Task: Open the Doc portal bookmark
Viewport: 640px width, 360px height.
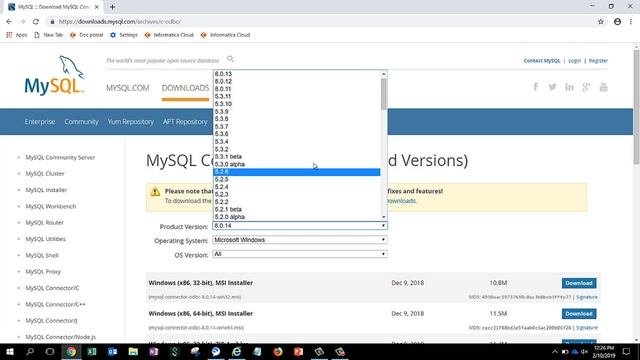Action: [87, 35]
